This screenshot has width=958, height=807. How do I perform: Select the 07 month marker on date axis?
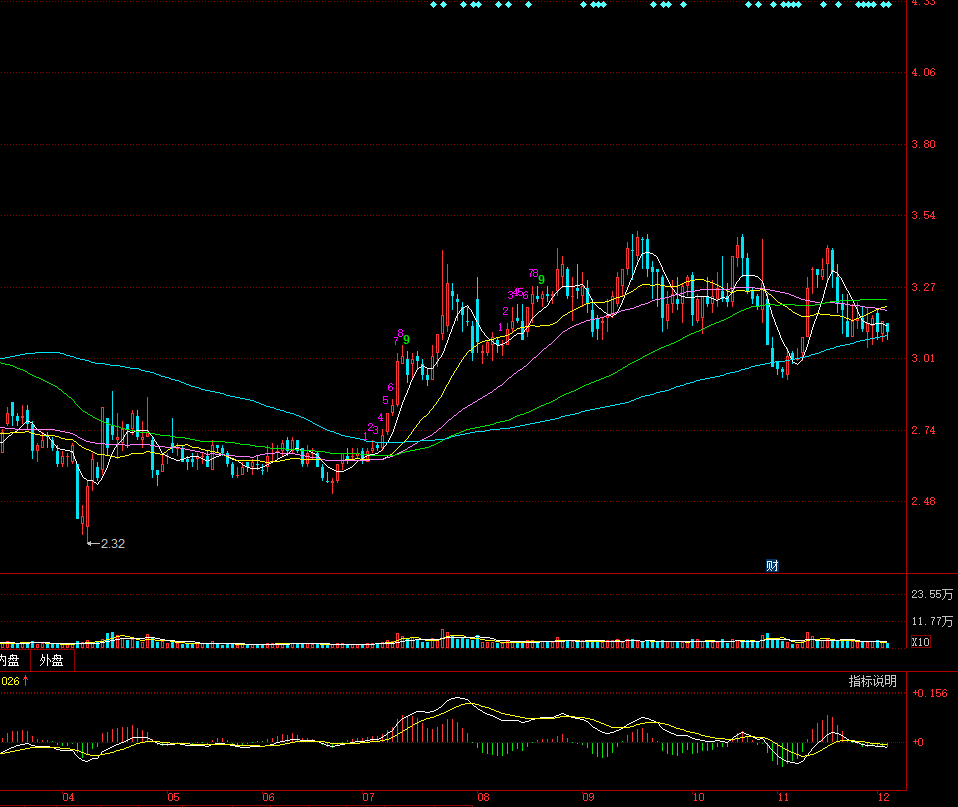368,797
